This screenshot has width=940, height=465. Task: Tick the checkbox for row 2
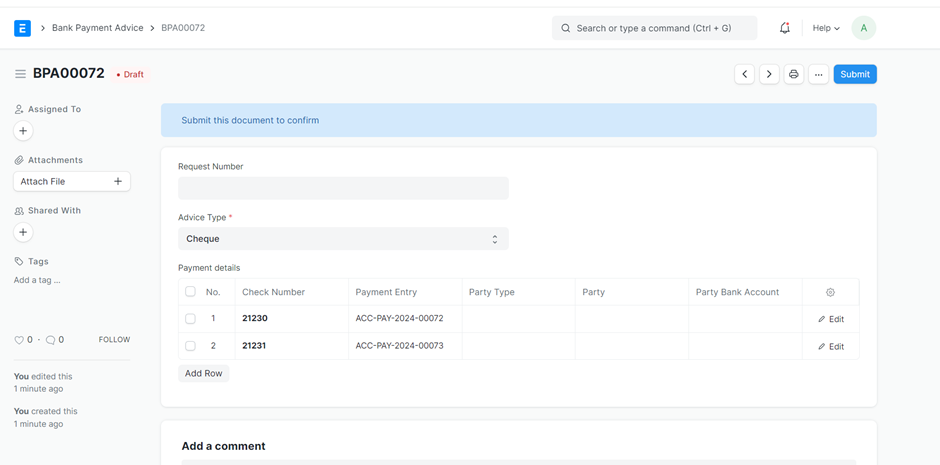[x=190, y=346]
